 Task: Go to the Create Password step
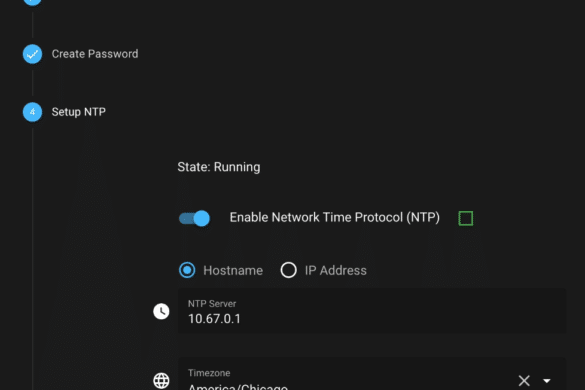point(95,54)
